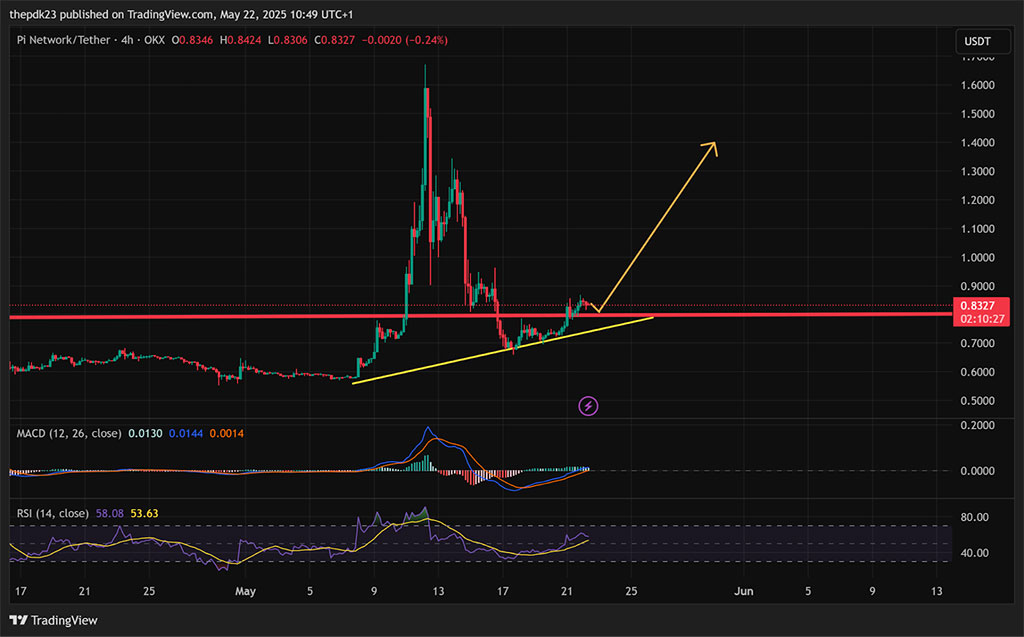Click the Pi Network/Tether symbol title
The width and height of the screenshot is (1024, 637).
63,40
